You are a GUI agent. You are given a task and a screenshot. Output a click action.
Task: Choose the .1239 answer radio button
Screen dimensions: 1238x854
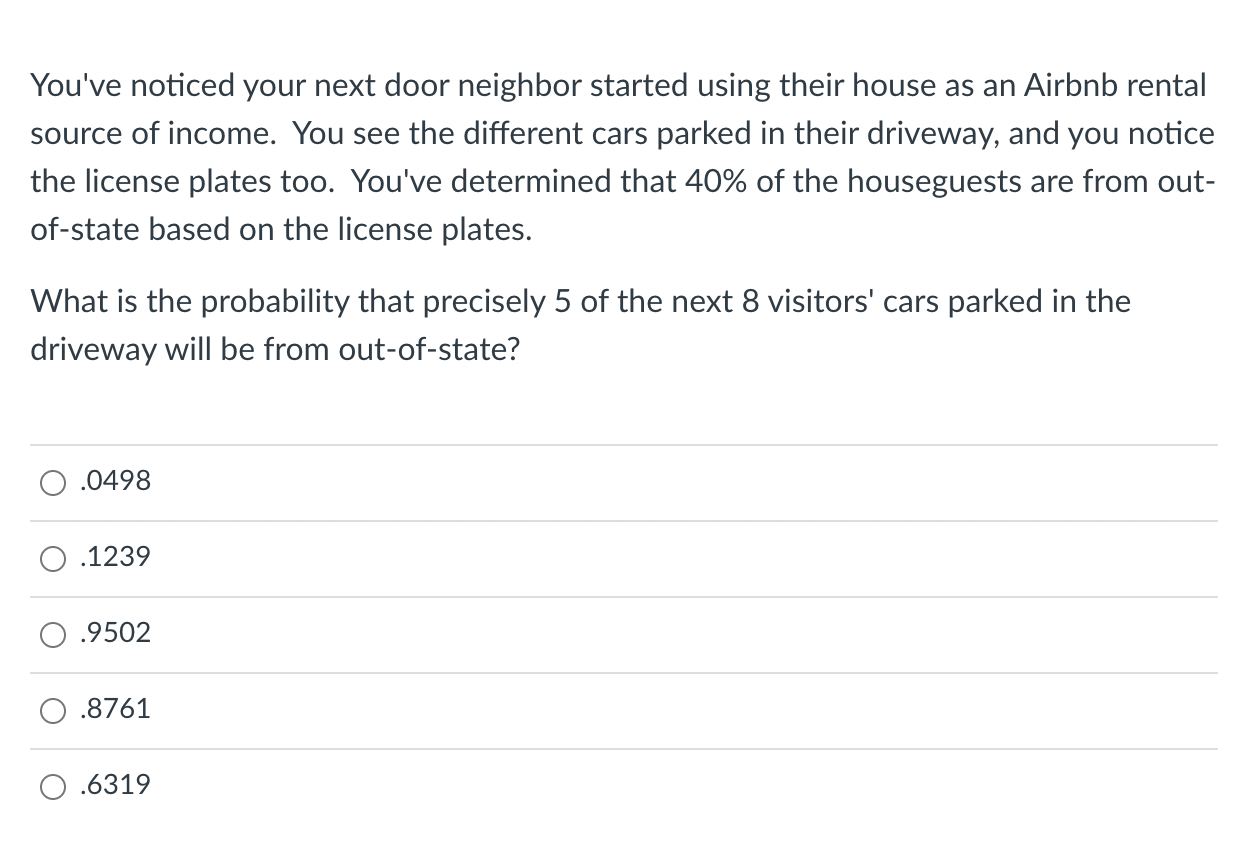click(x=53, y=559)
